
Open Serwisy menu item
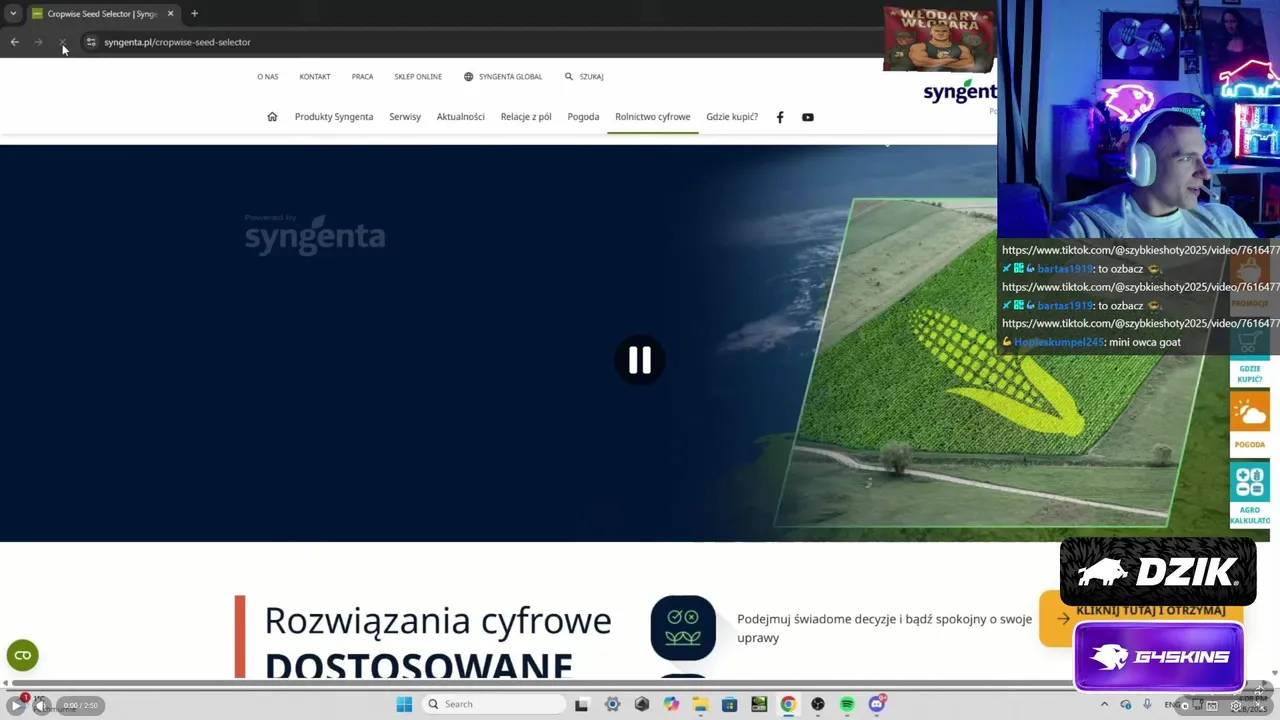(x=405, y=117)
